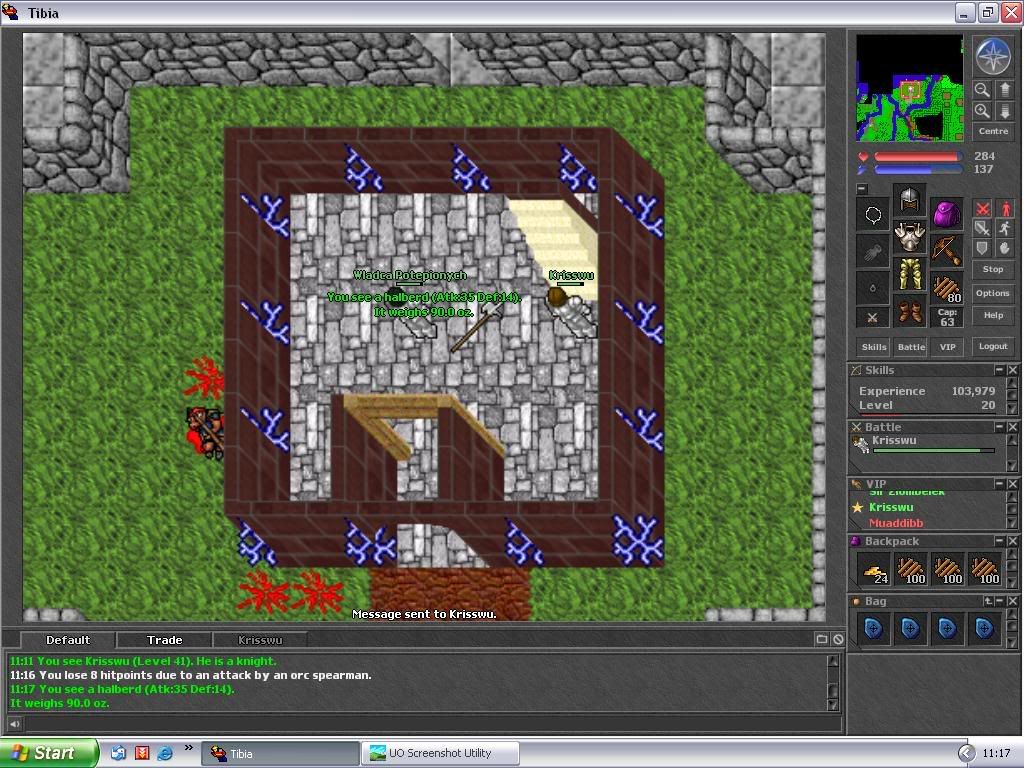
Task: Click the Logout button
Action: point(993,346)
